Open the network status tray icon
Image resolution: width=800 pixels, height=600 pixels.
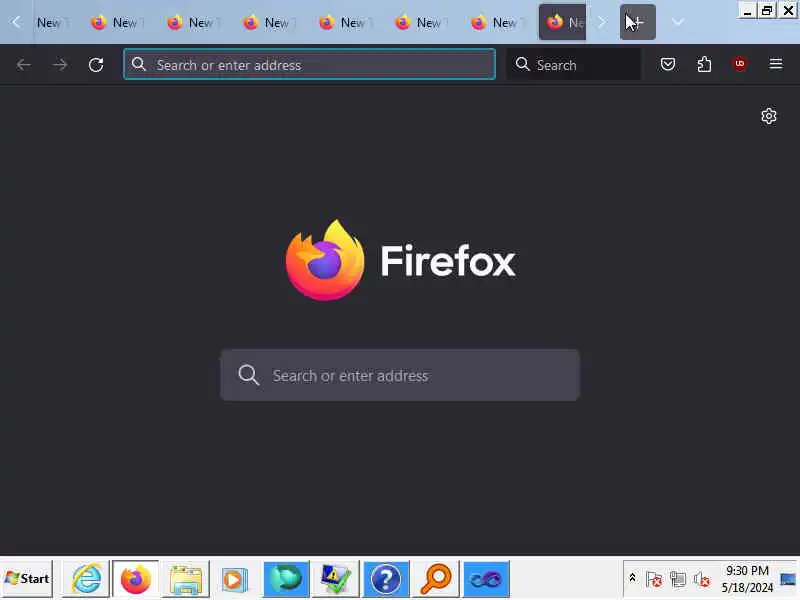[x=678, y=579]
